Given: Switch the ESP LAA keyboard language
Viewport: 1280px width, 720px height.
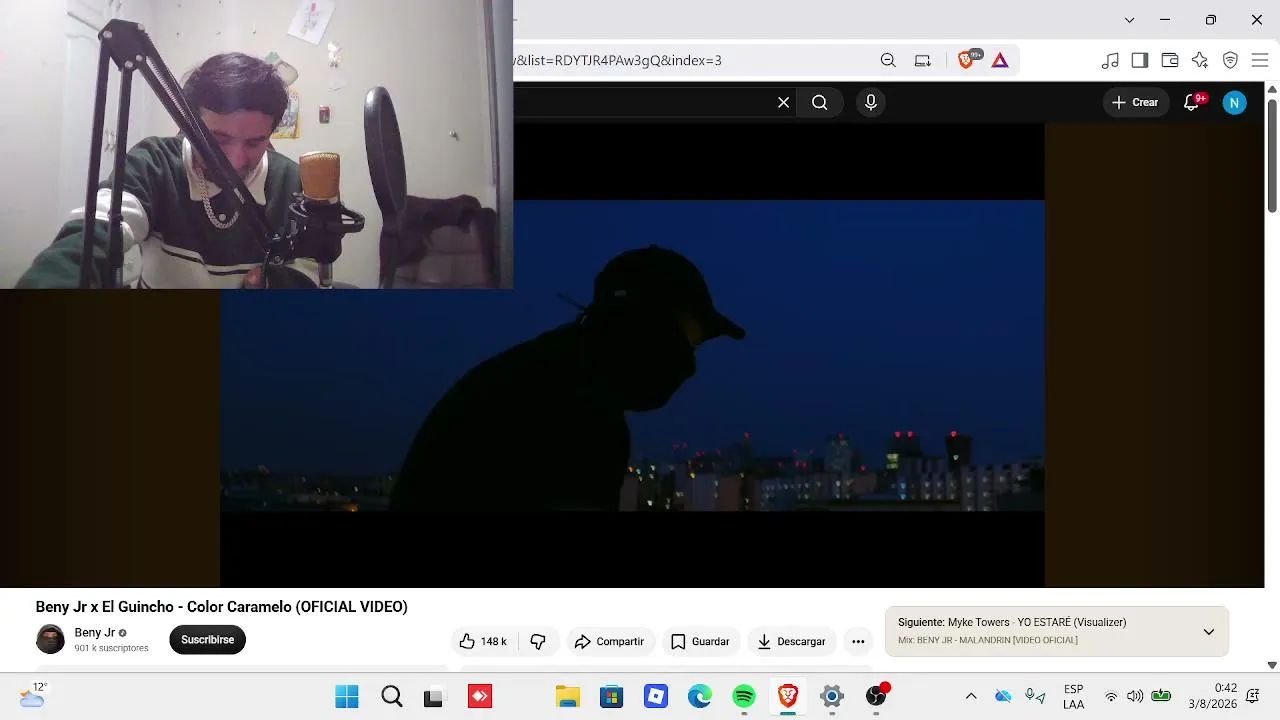Looking at the screenshot, I should (x=1073, y=696).
